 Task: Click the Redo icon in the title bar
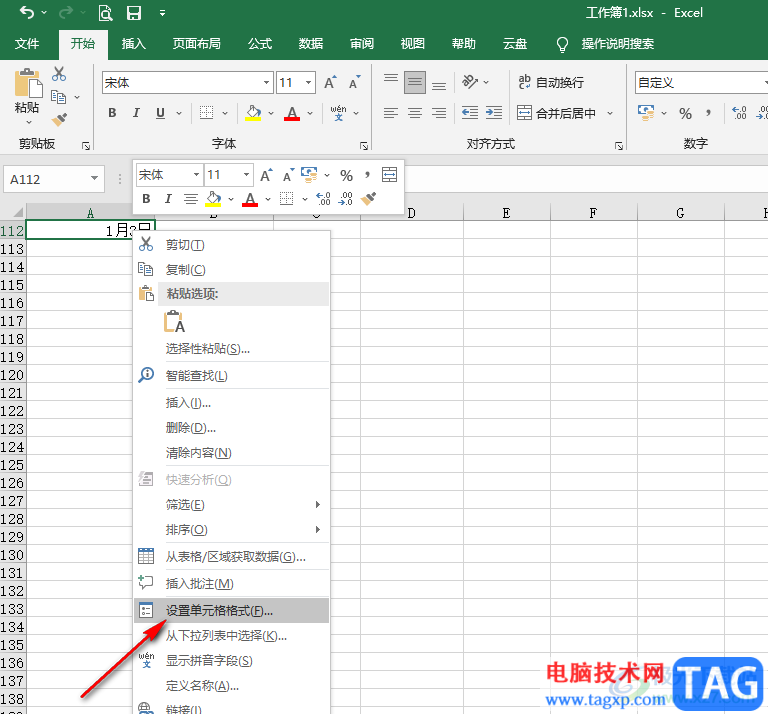[66, 12]
